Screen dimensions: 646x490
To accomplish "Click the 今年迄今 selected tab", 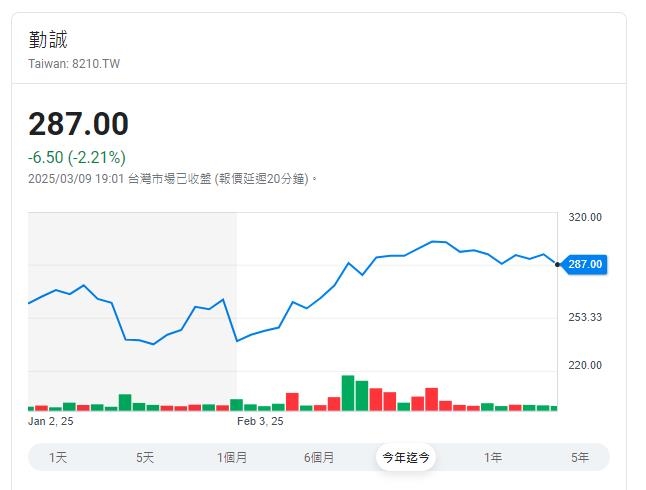I will [406, 457].
